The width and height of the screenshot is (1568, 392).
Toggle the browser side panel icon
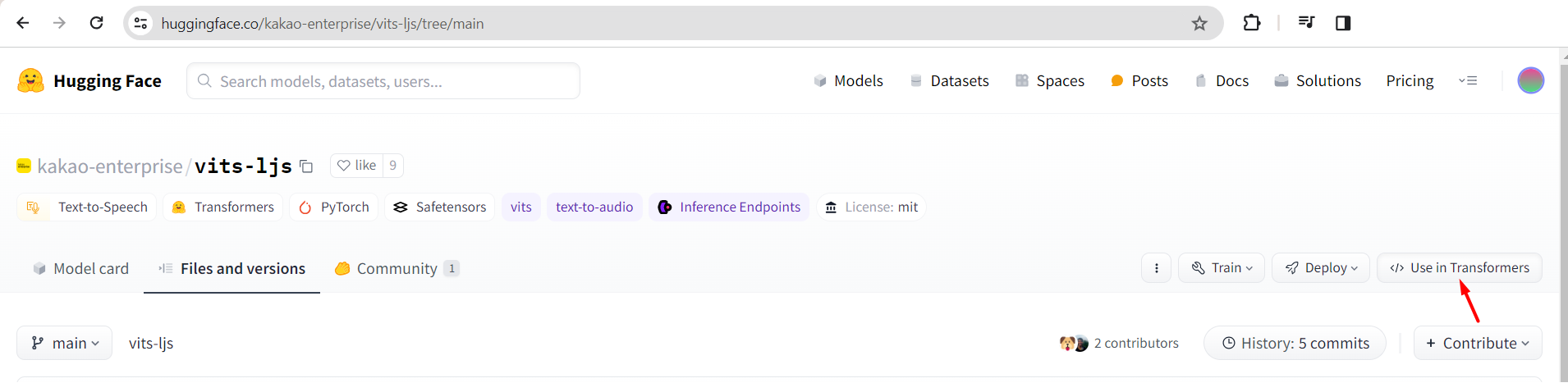1343,23
